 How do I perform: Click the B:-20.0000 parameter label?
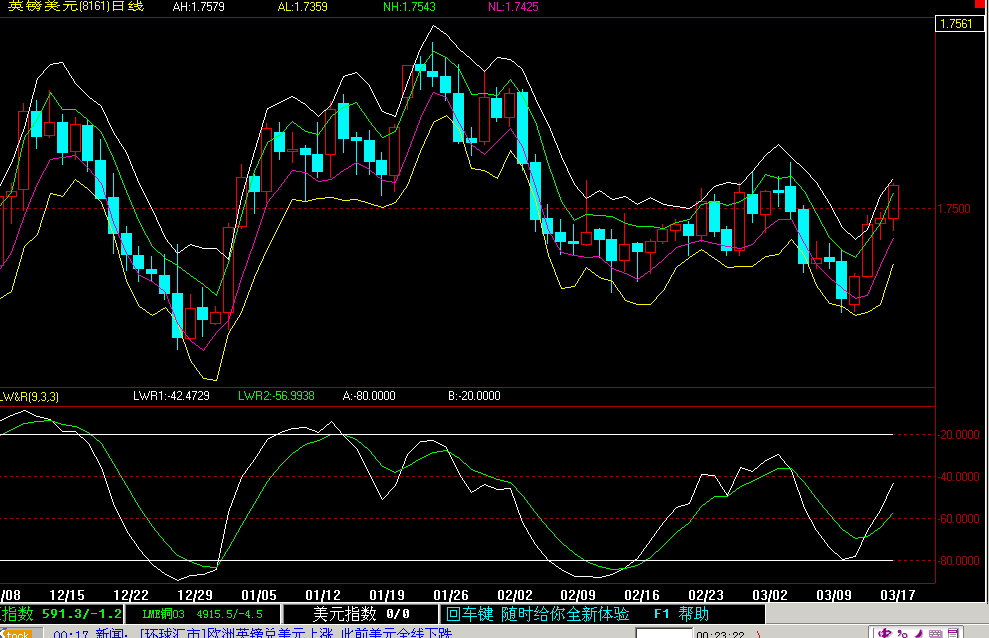tap(474, 396)
